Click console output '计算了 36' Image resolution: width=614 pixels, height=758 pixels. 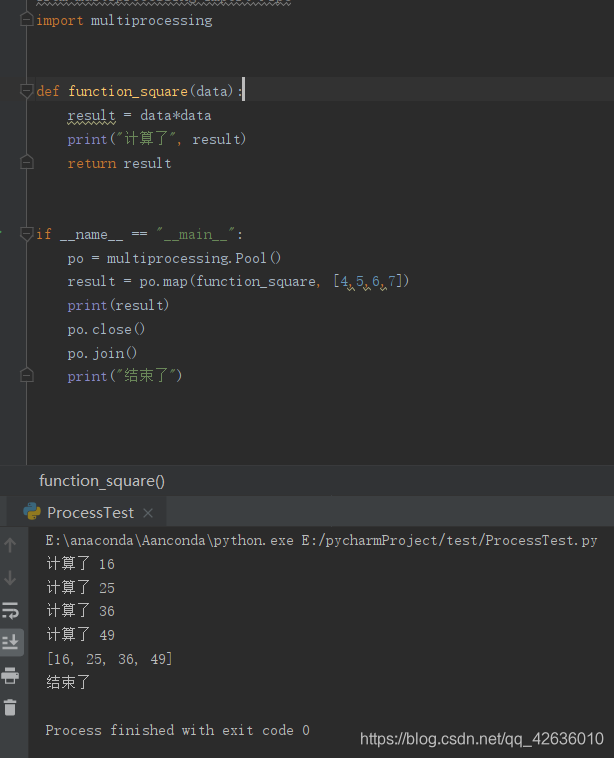(x=80, y=611)
